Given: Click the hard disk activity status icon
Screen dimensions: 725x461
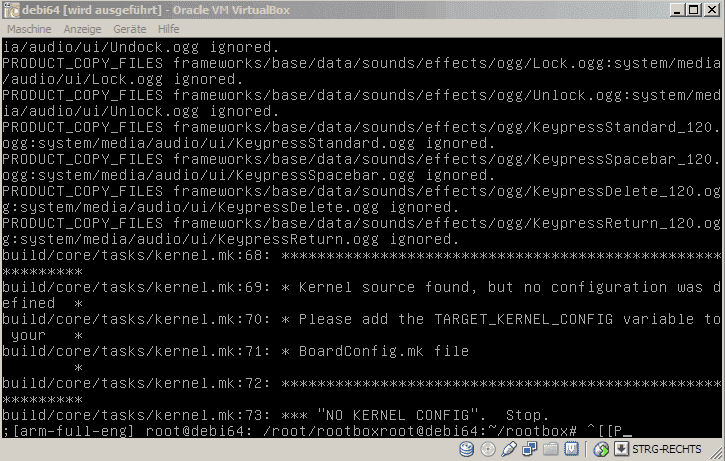Looking at the screenshot, I should (466, 449).
